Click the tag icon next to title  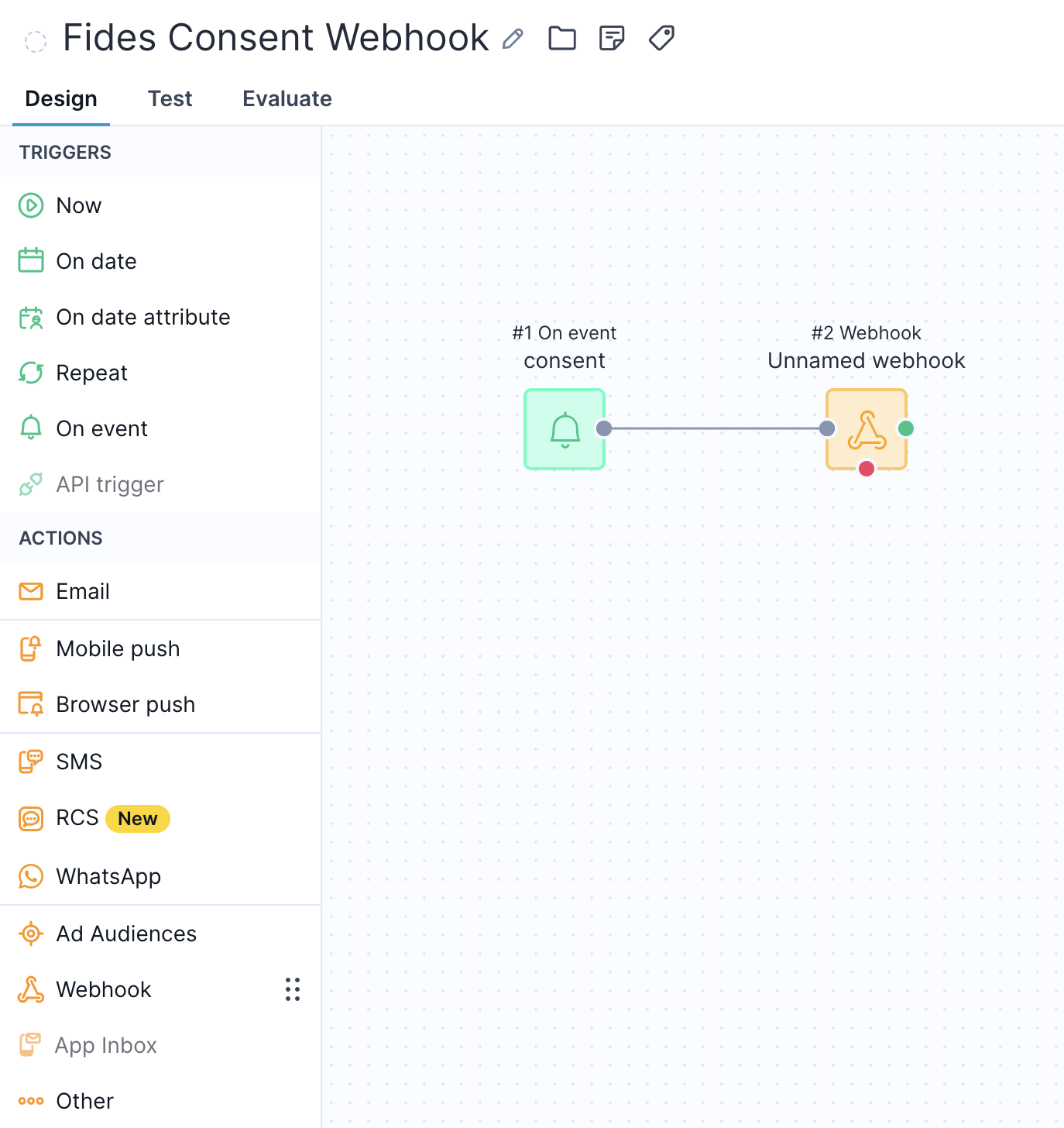pyautogui.click(x=661, y=38)
